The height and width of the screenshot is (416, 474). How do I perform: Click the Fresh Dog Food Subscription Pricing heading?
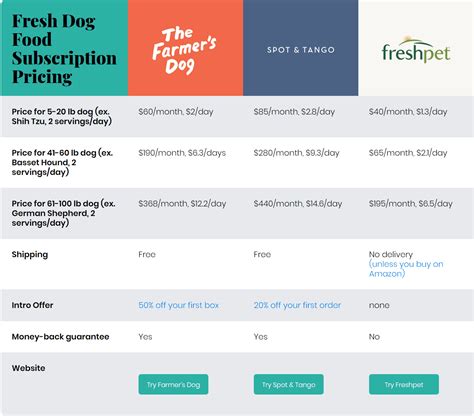point(64,49)
